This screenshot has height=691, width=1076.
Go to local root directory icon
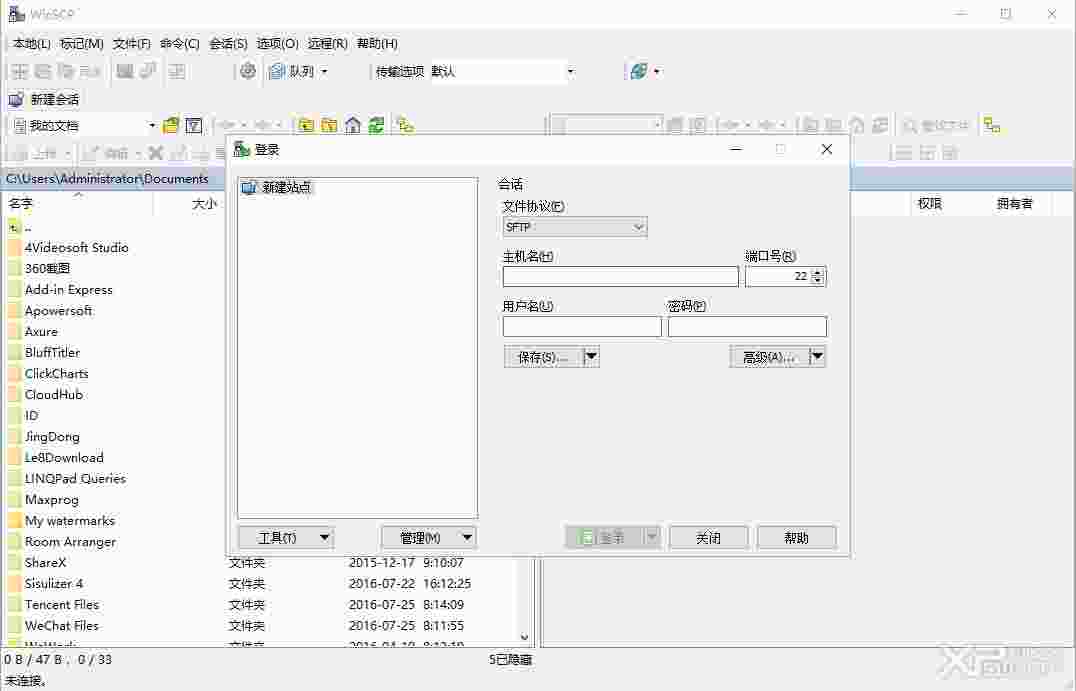(329, 126)
